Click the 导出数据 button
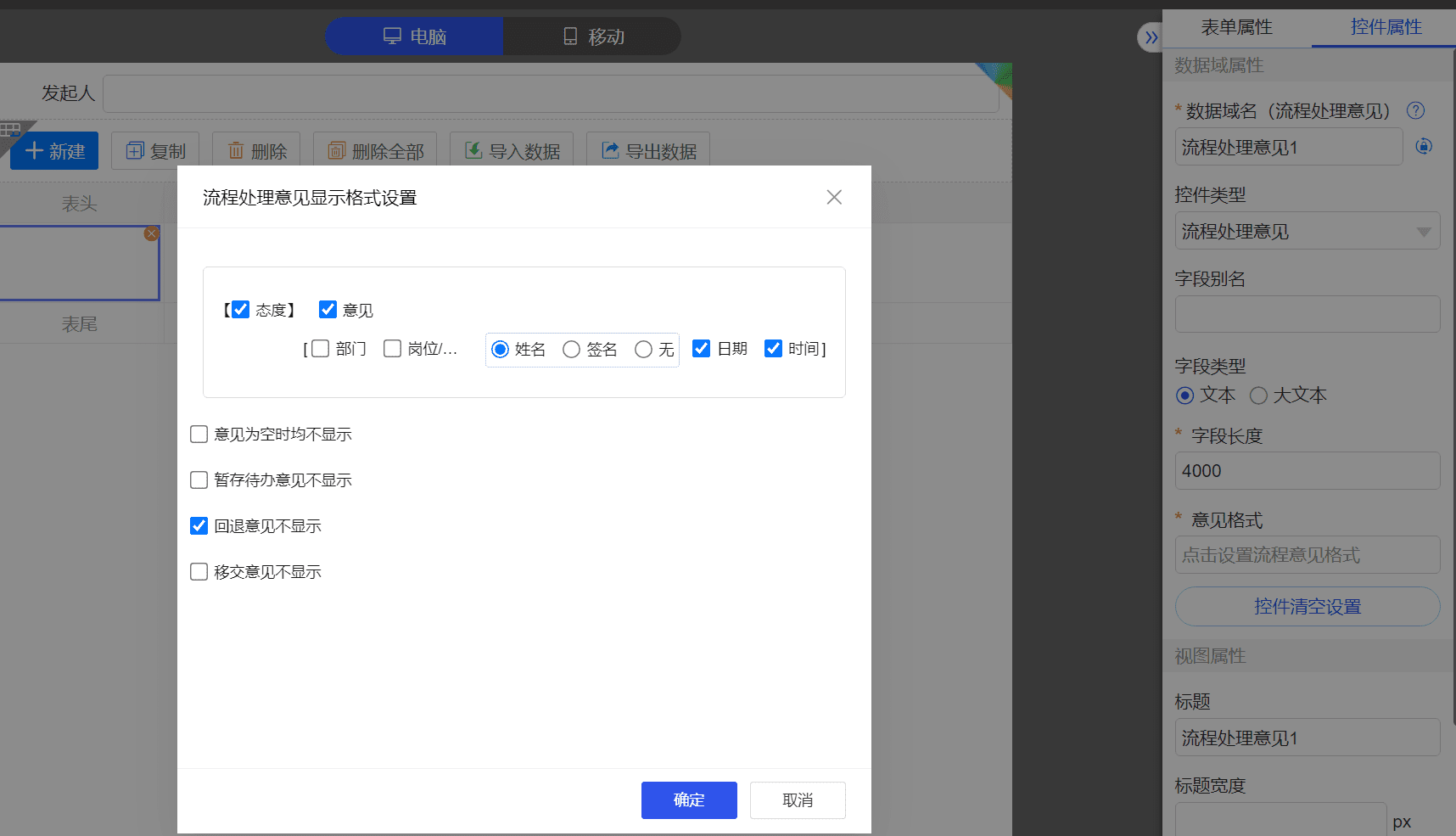The image size is (1456, 836). click(x=648, y=151)
